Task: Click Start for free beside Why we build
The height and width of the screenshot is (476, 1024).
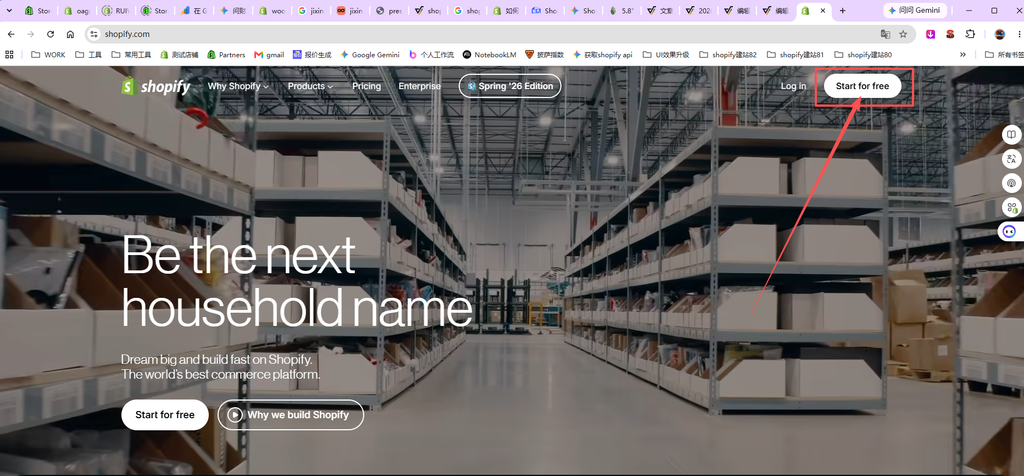Action: click(165, 415)
